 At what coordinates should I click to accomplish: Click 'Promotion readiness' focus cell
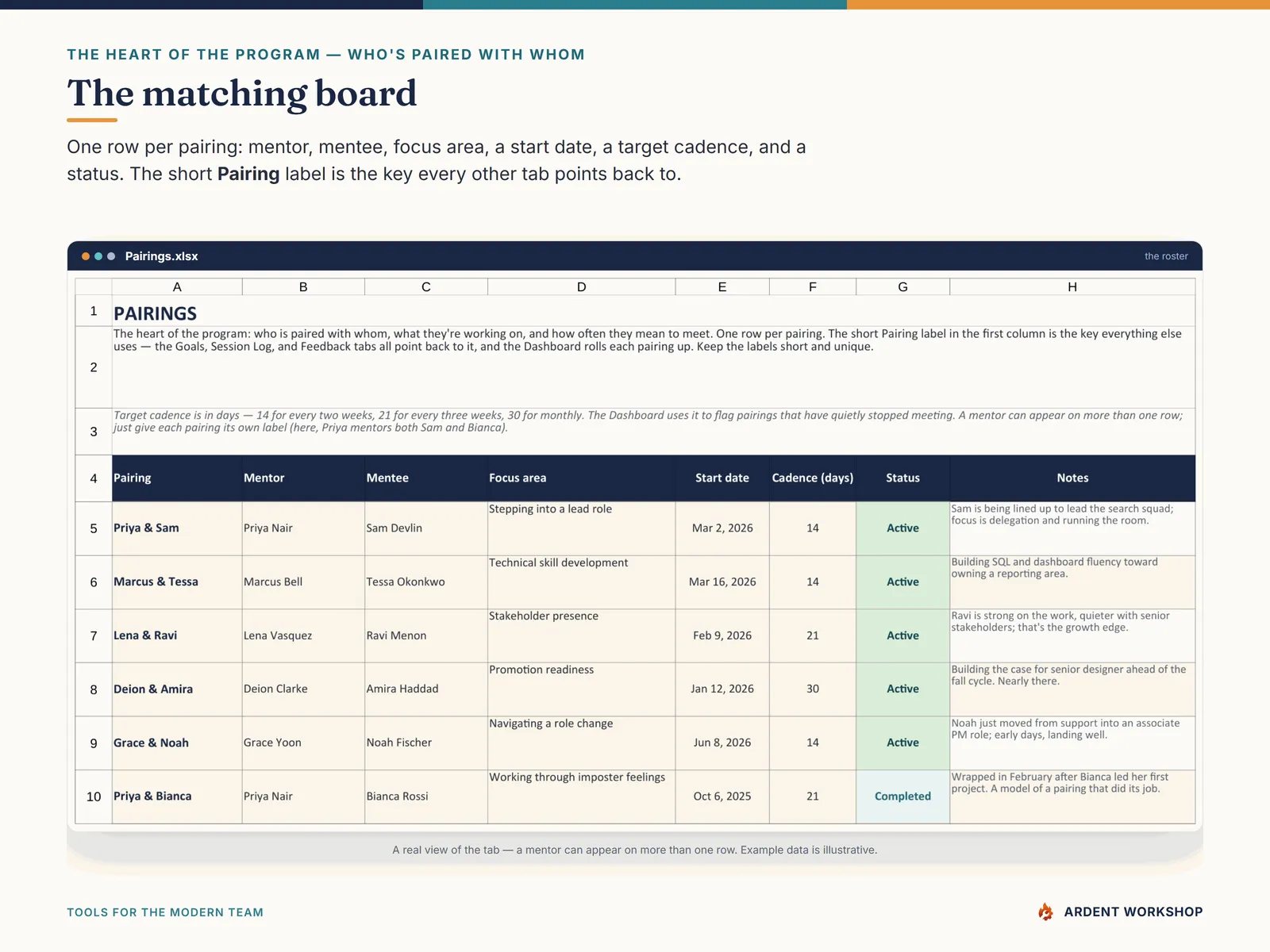pos(582,689)
